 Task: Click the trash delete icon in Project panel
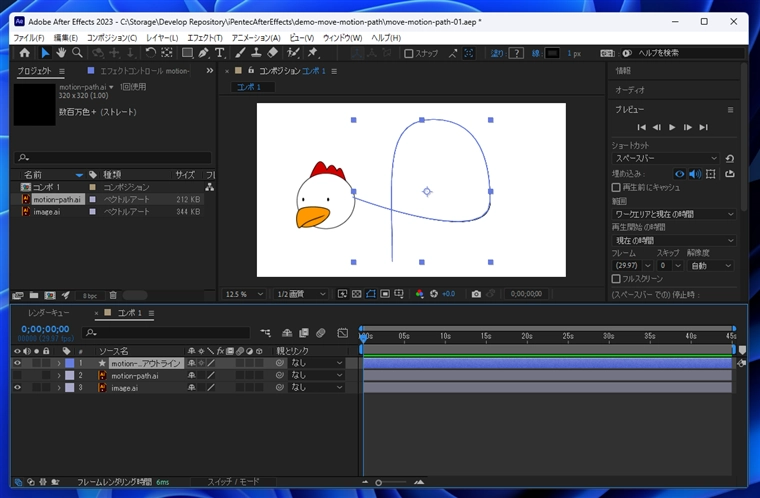point(113,295)
